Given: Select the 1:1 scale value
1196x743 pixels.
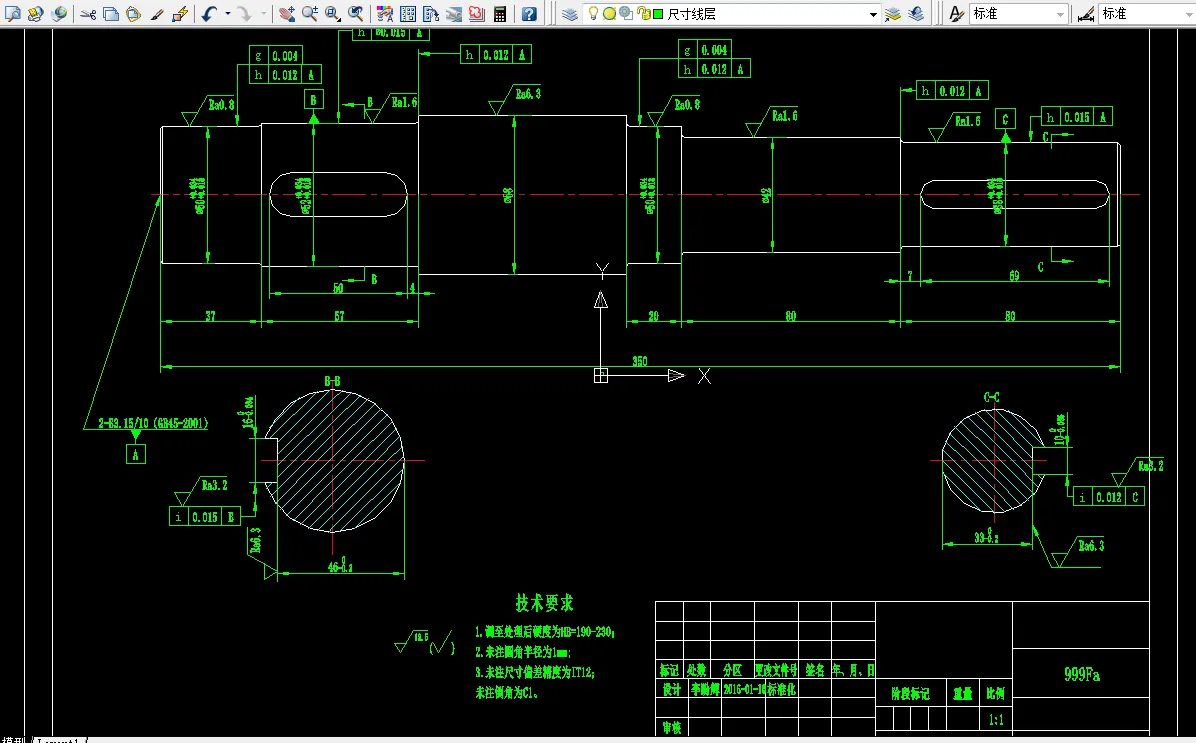Looking at the screenshot, I should 996,719.
